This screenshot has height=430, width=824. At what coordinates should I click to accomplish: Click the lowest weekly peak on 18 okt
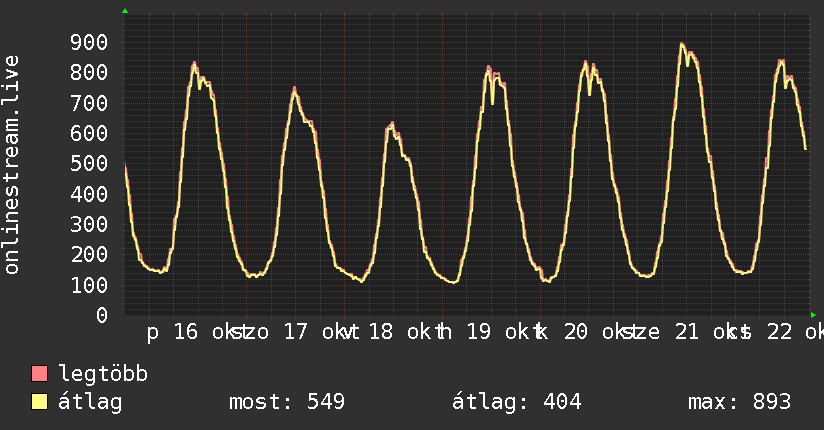(x=392, y=124)
